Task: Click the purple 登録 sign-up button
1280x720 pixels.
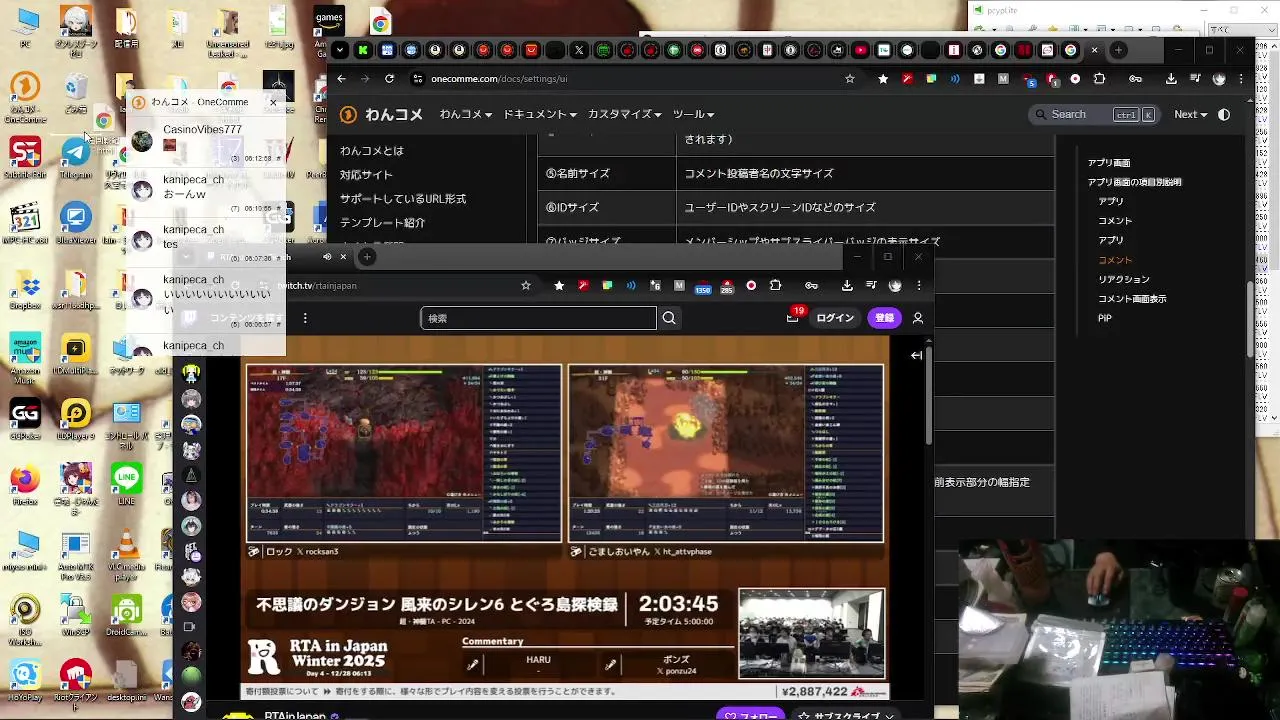Action: tap(885, 318)
